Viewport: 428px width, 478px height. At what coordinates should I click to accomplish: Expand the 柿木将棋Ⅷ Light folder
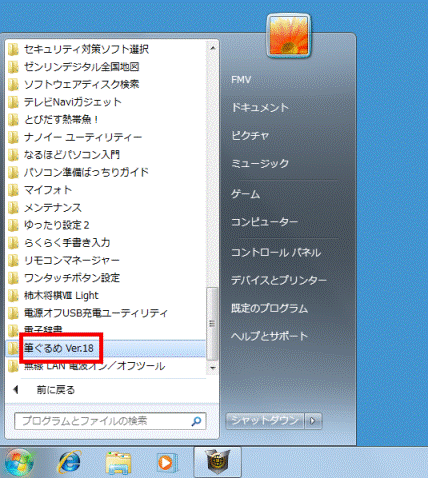pyautogui.click(x=106, y=295)
